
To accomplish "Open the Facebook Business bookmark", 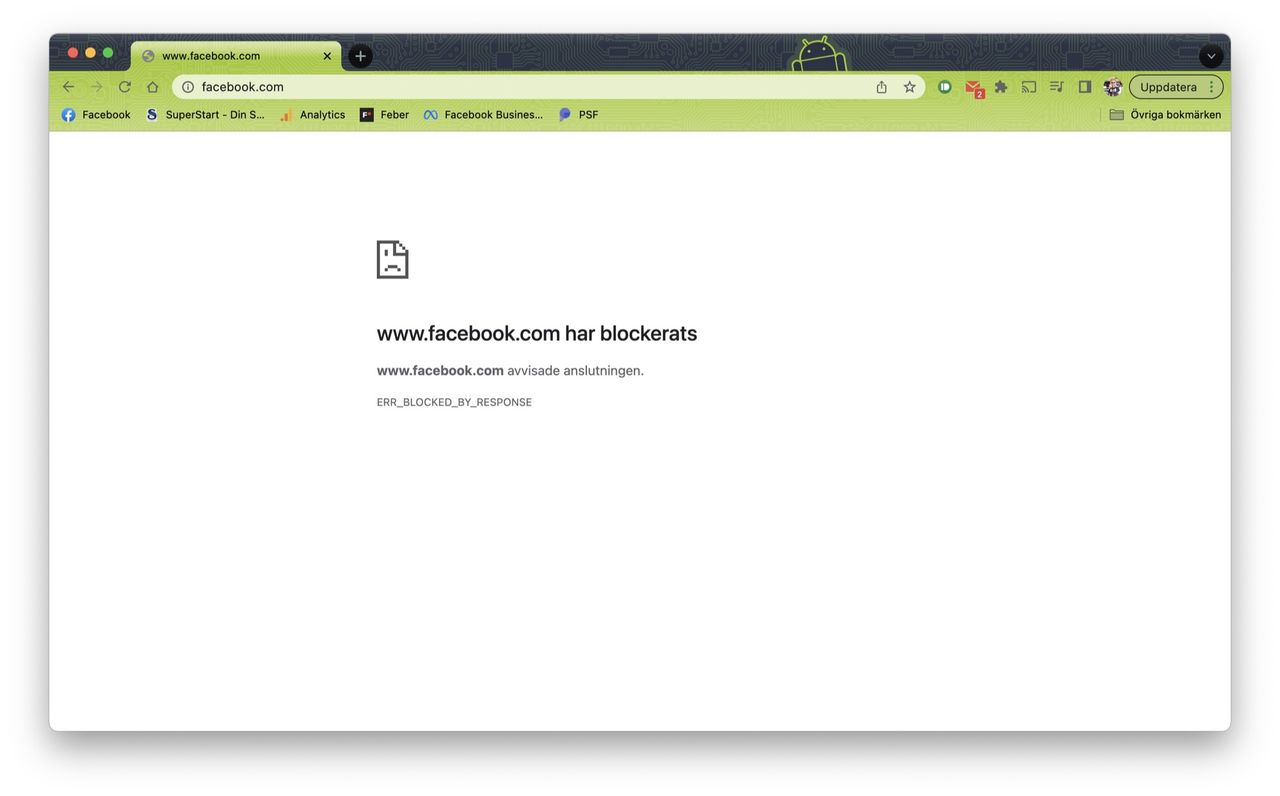I will click(483, 115).
